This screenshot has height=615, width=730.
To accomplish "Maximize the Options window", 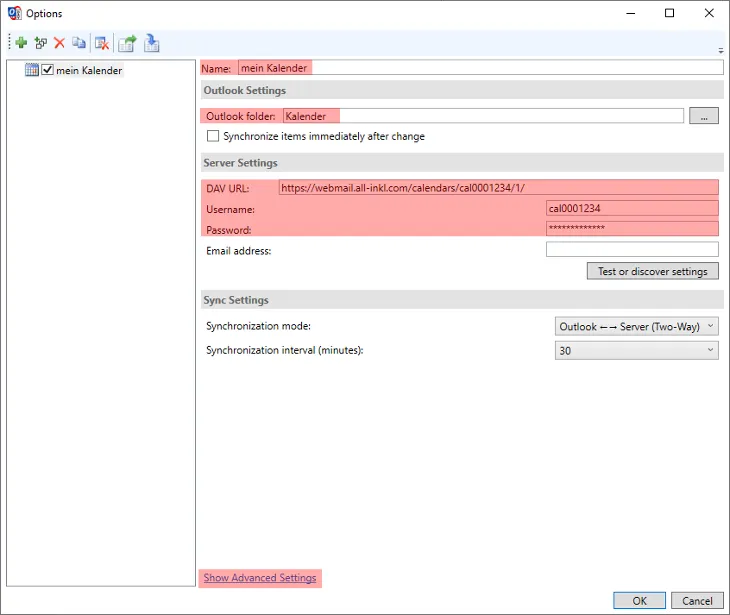I will 669,13.
